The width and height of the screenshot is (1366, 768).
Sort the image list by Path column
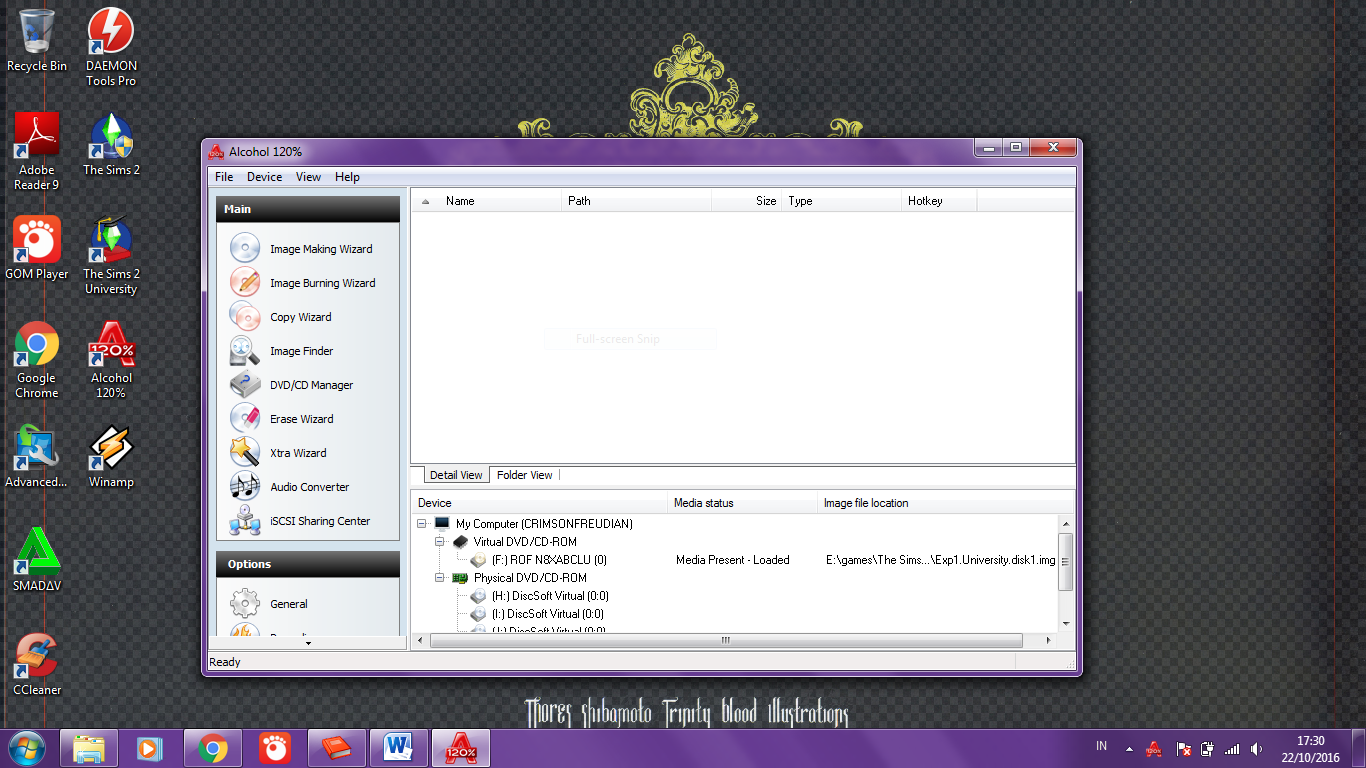tap(637, 201)
